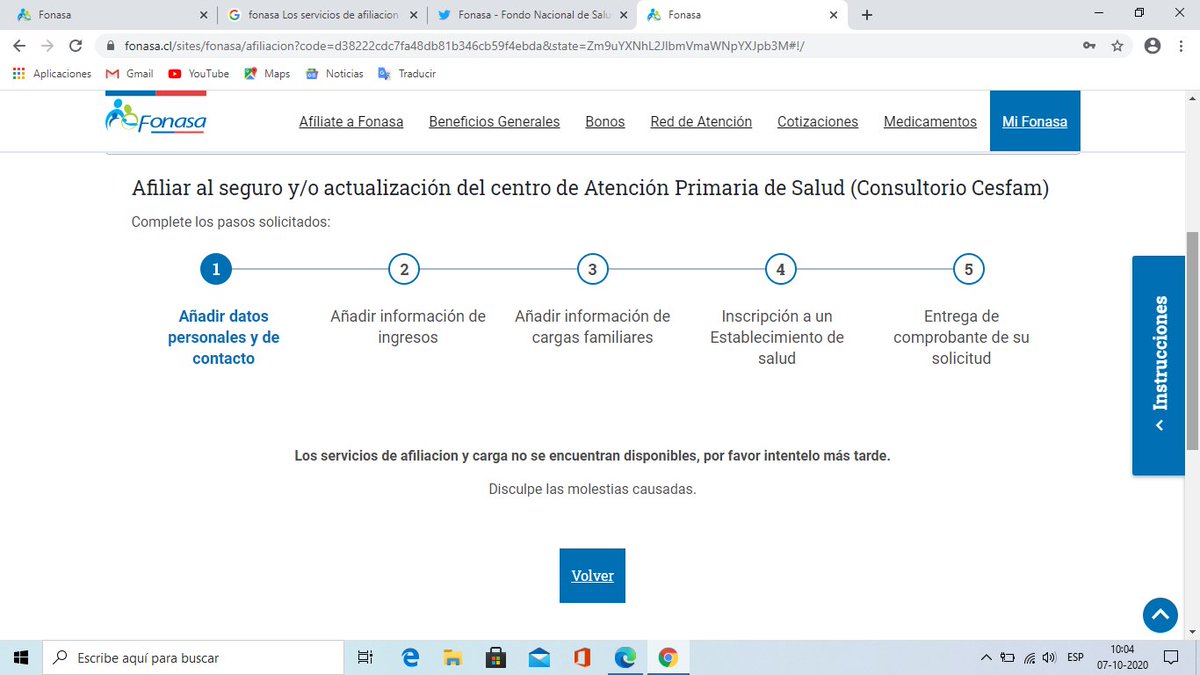
Task: Go back with the browser back arrow
Action: coord(19,46)
